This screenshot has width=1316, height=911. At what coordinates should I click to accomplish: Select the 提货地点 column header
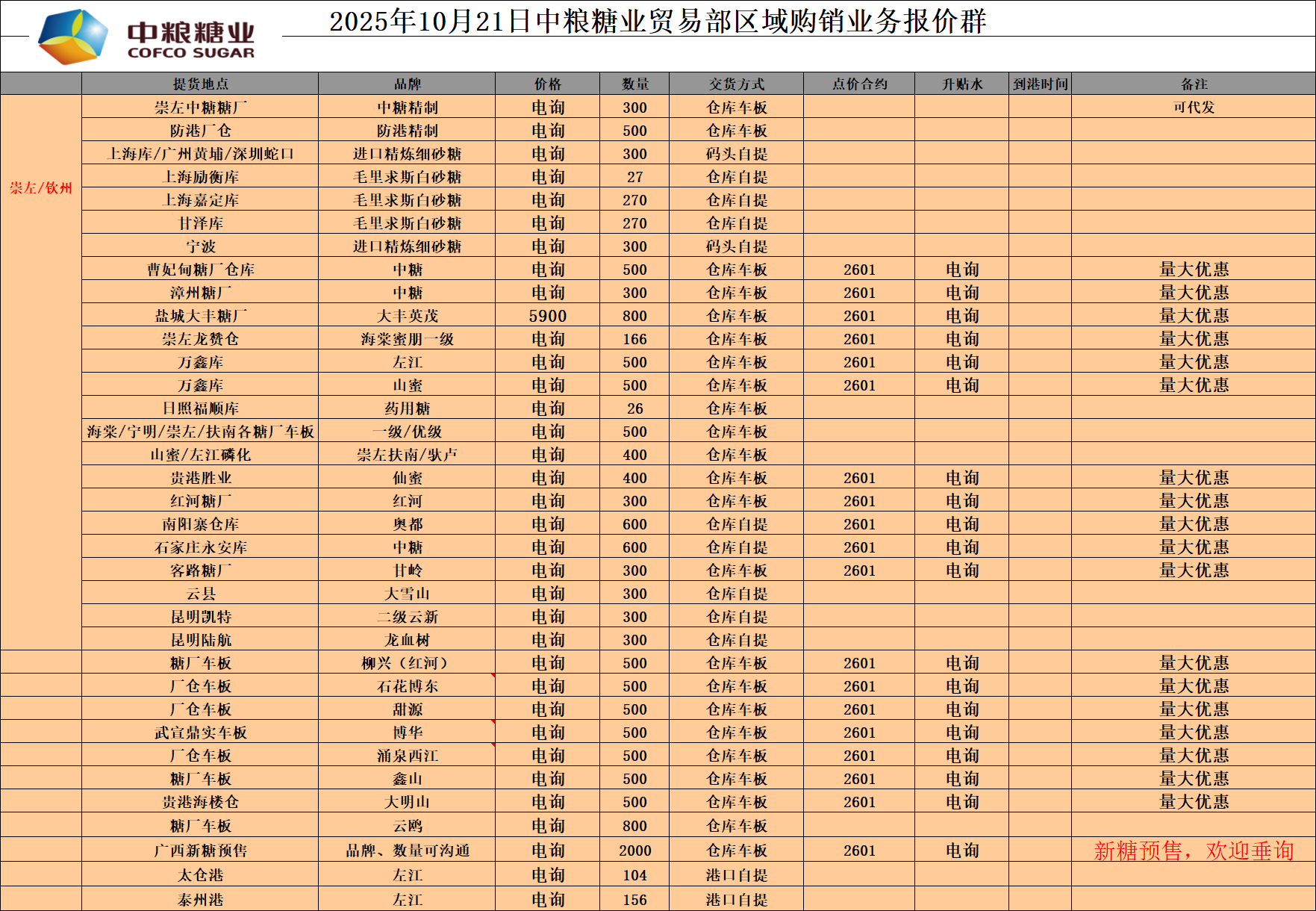pos(200,84)
